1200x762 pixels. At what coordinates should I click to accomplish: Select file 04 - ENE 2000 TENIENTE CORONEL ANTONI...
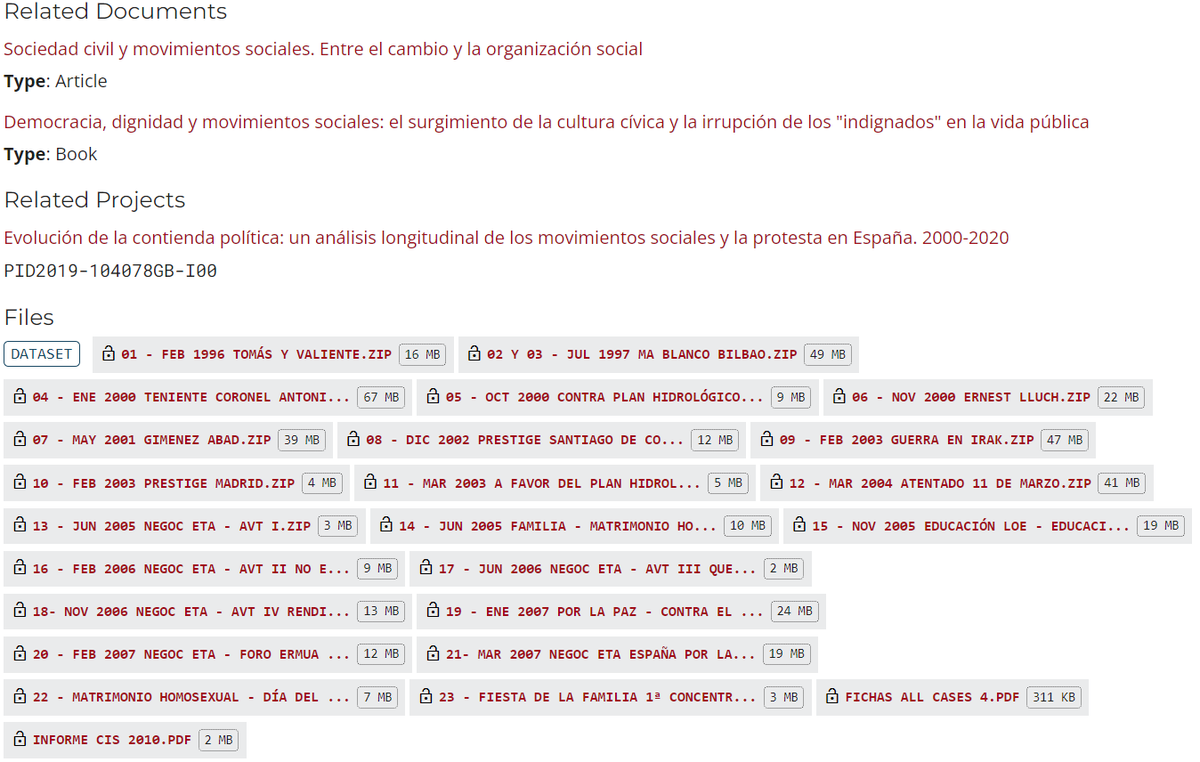tap(180, 396)
